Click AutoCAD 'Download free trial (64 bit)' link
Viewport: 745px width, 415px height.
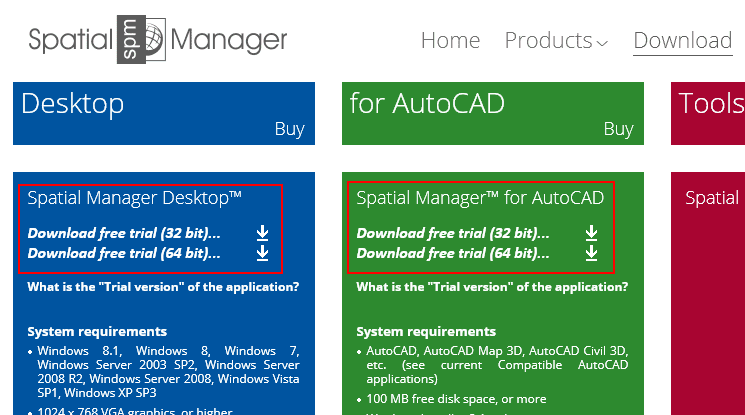click(453, 253)
